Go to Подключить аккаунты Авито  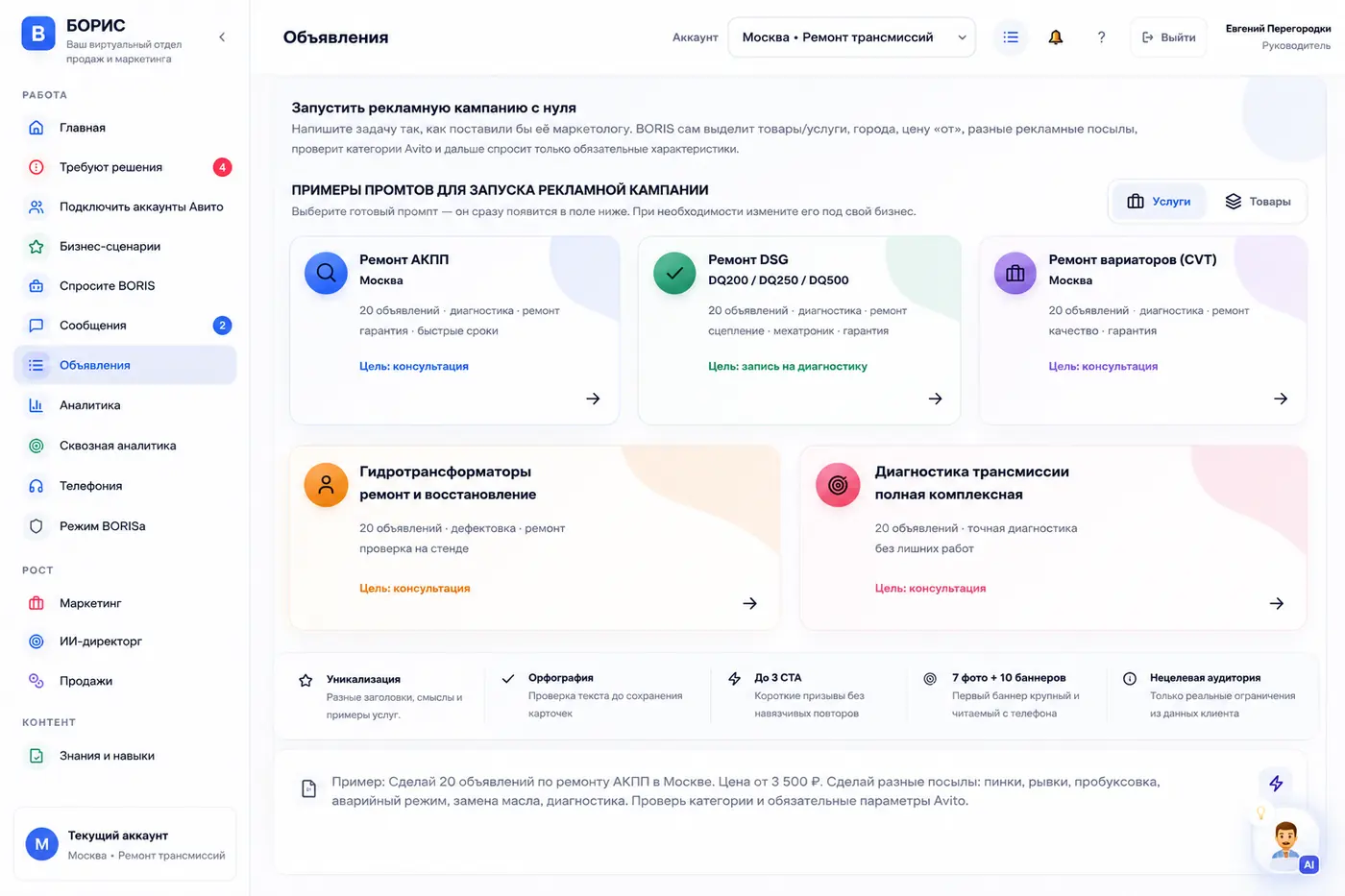[x=125, y=206]
